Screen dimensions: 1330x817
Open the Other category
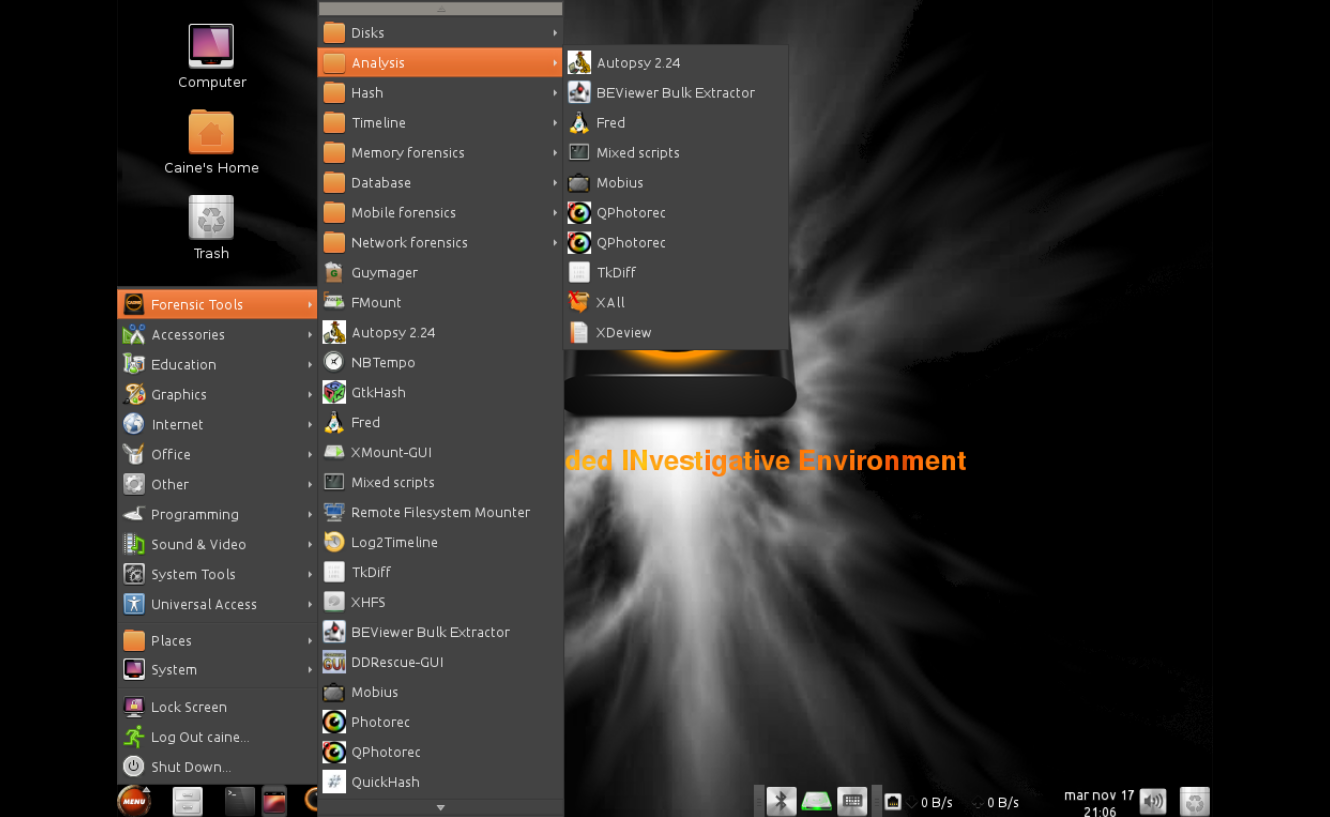pyautogui.click(x=217, y=484)
